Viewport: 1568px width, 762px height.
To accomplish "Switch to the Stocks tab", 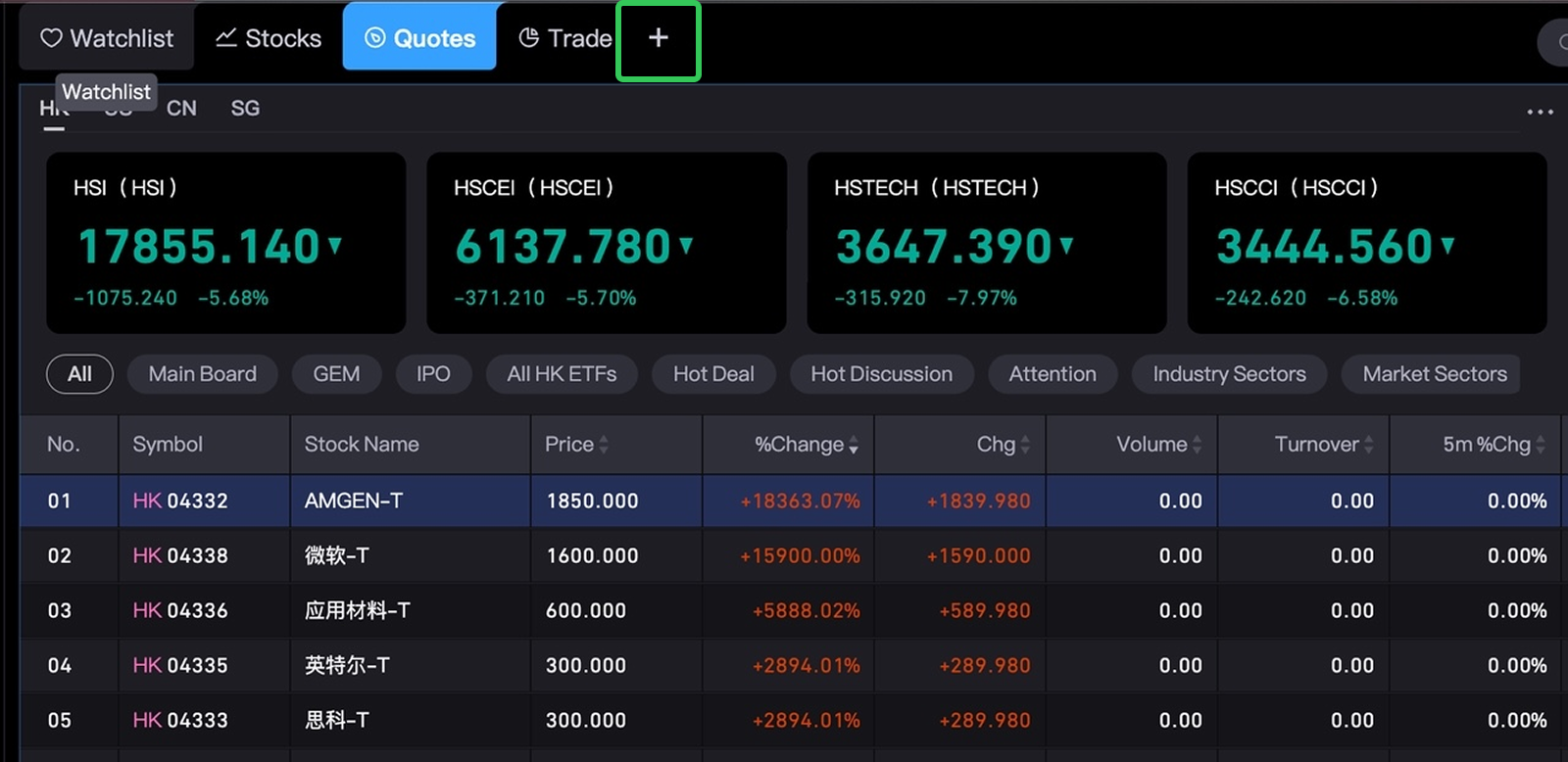I will point(269,38).
